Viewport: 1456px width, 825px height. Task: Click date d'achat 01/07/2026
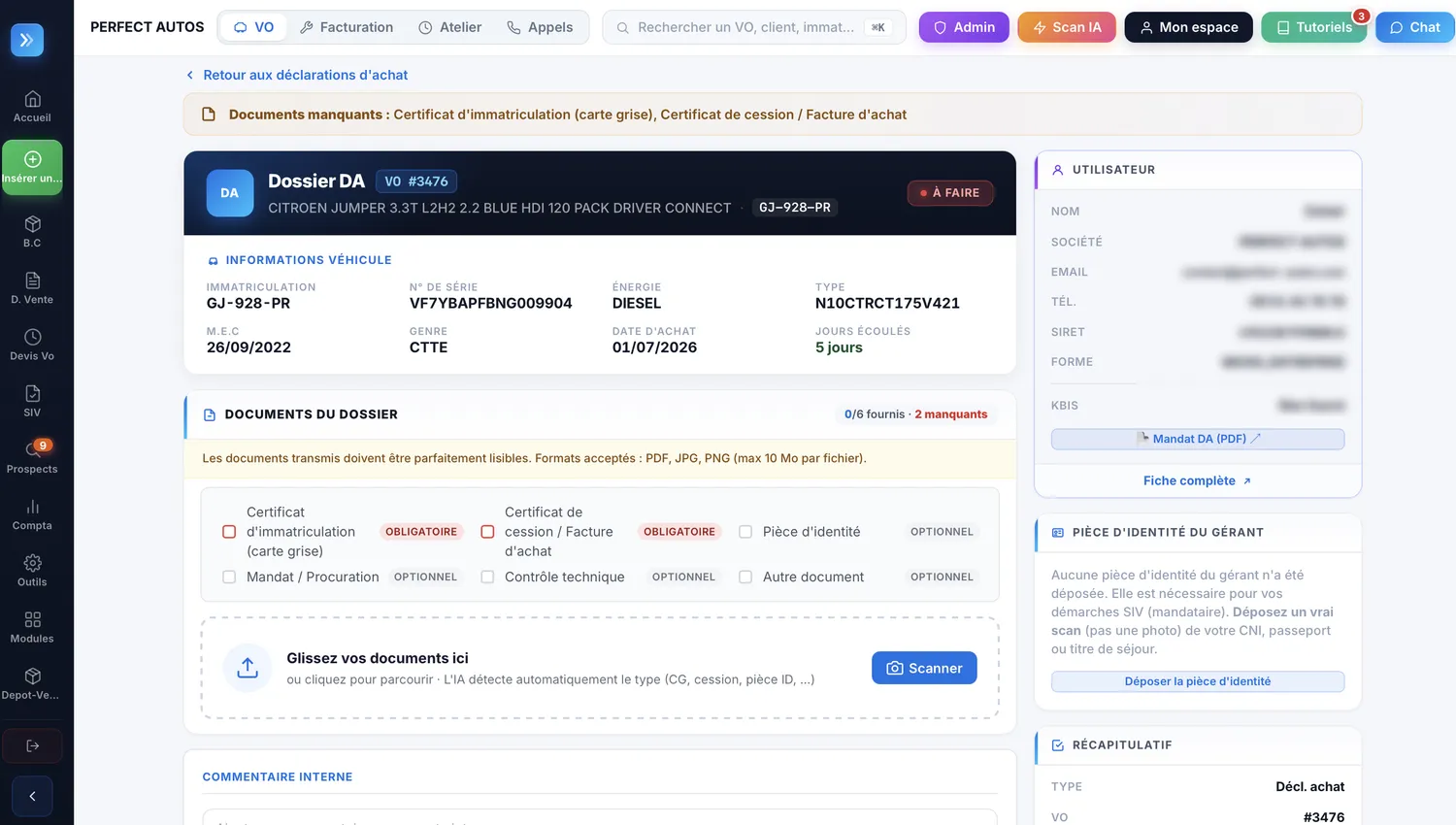pos(654,347)
